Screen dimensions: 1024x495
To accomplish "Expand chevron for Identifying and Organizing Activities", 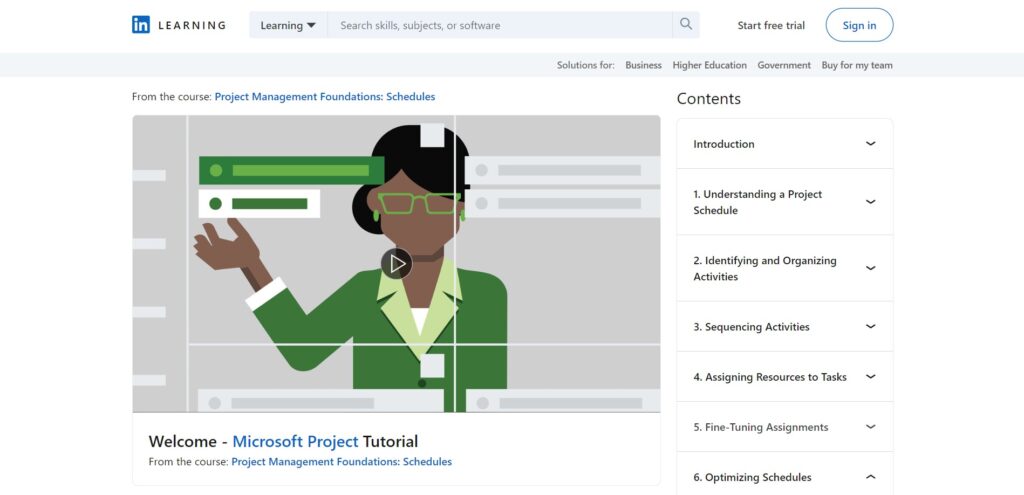I will 870,268.
